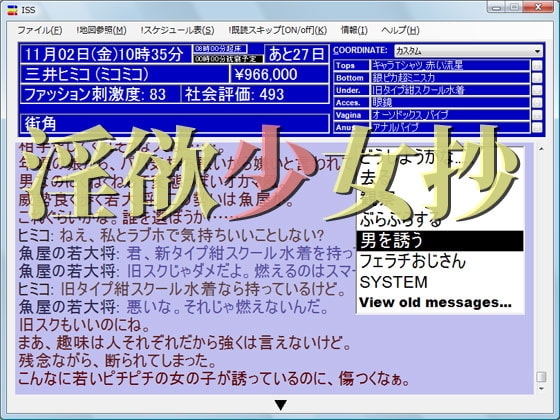560x420 pixels.
Task: Minimize the ISS window
Action: 496,7
